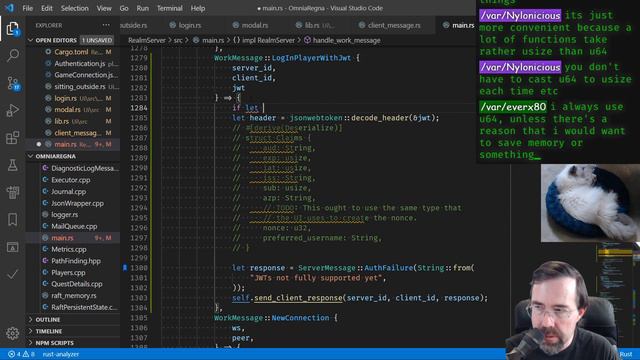Open GameConnection.js in Open Editors

73,75
